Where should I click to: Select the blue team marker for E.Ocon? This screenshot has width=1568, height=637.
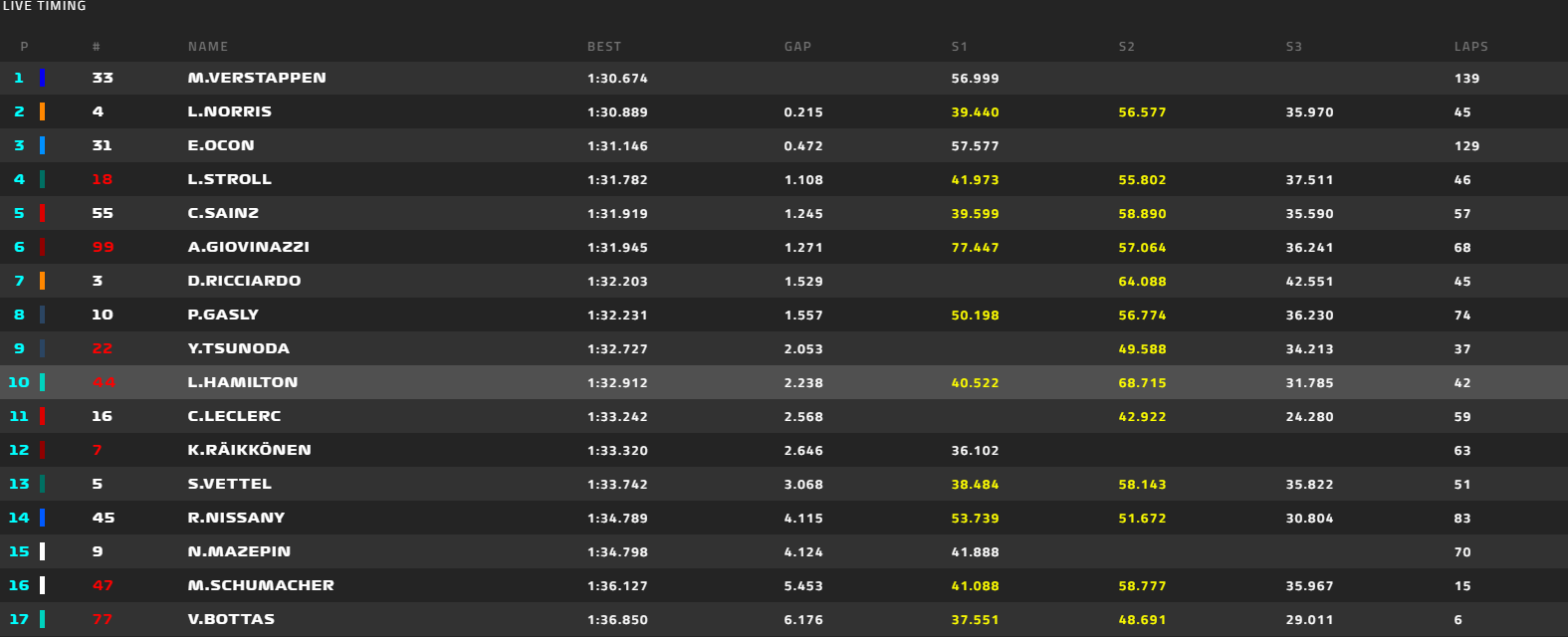tap(42, 145)
